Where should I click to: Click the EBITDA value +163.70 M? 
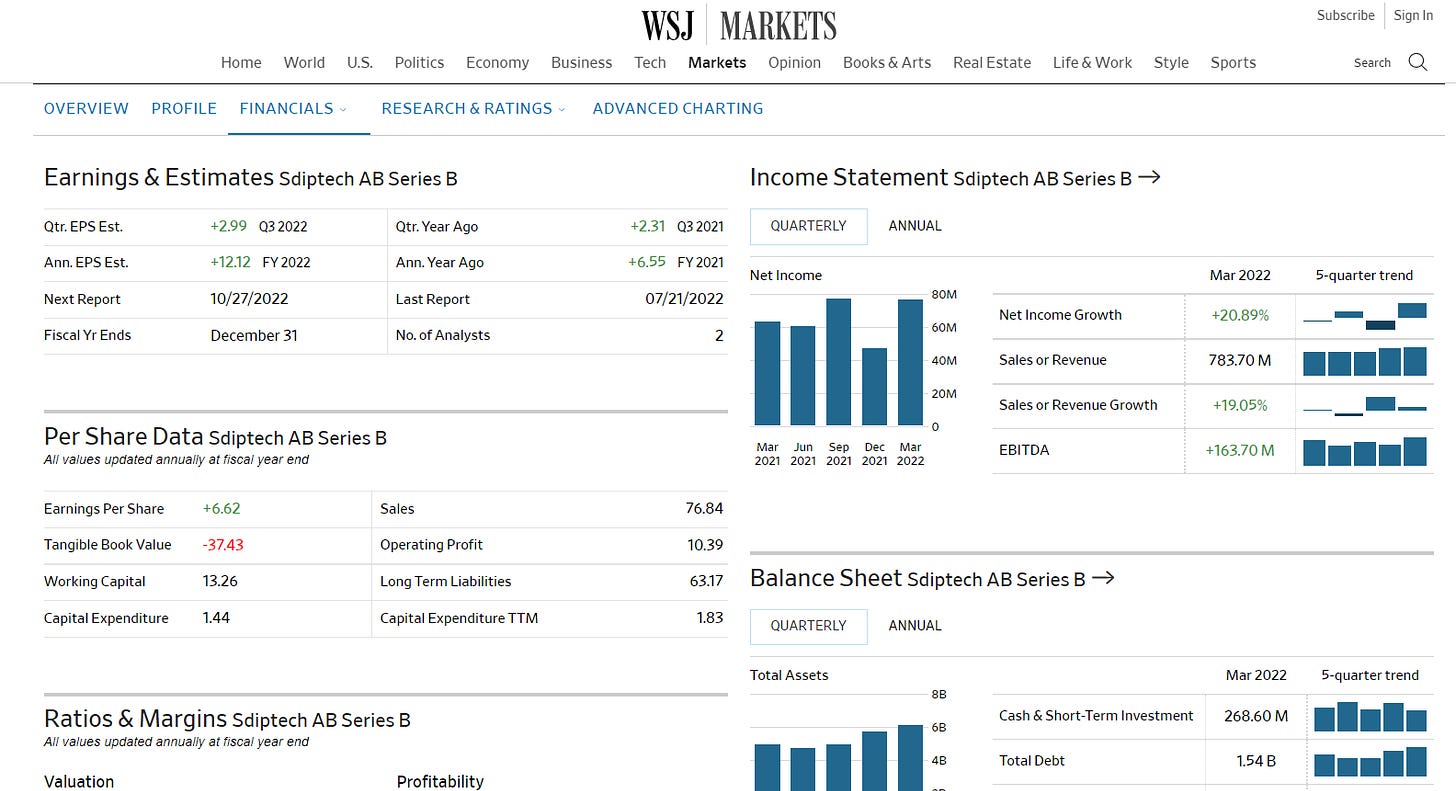(1240, 451)
